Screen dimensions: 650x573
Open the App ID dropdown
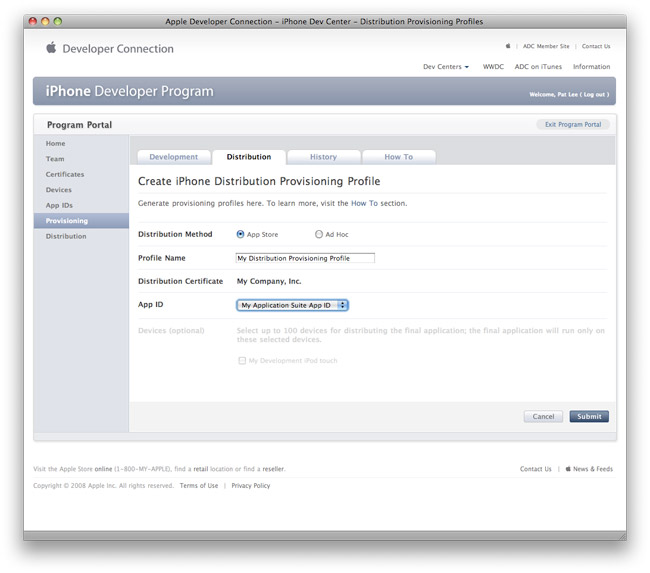point(292,305)
